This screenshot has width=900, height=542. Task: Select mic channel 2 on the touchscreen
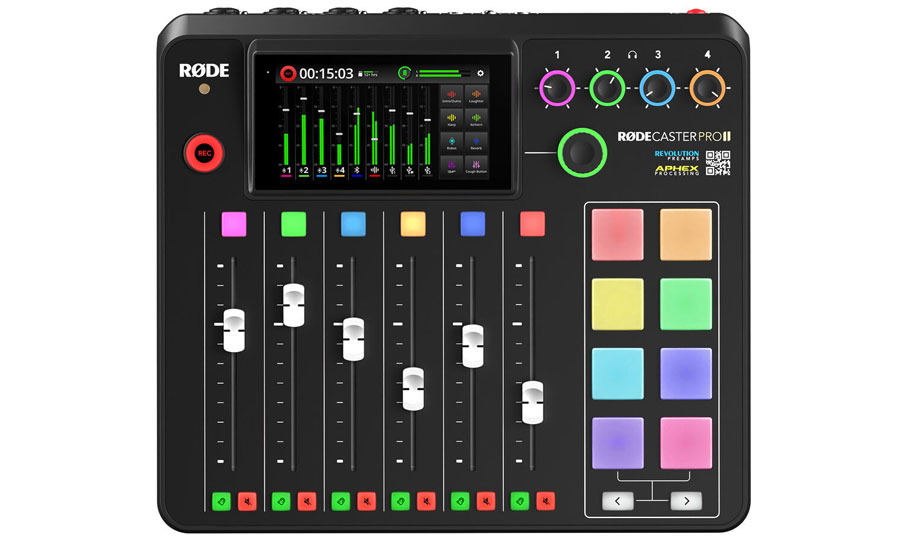coord(304,171)
